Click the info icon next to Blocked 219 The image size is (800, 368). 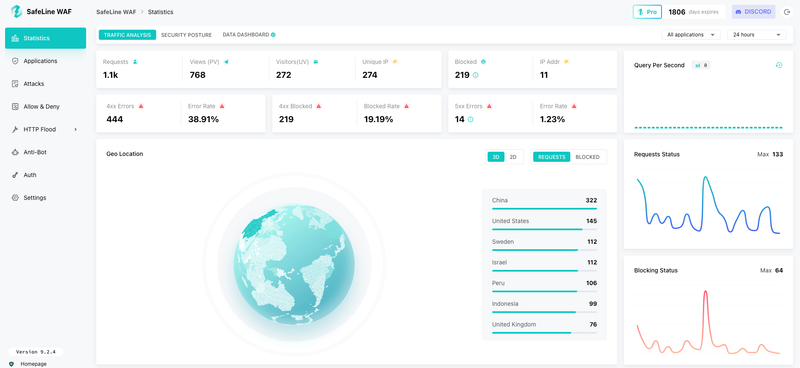click(476, 75)
